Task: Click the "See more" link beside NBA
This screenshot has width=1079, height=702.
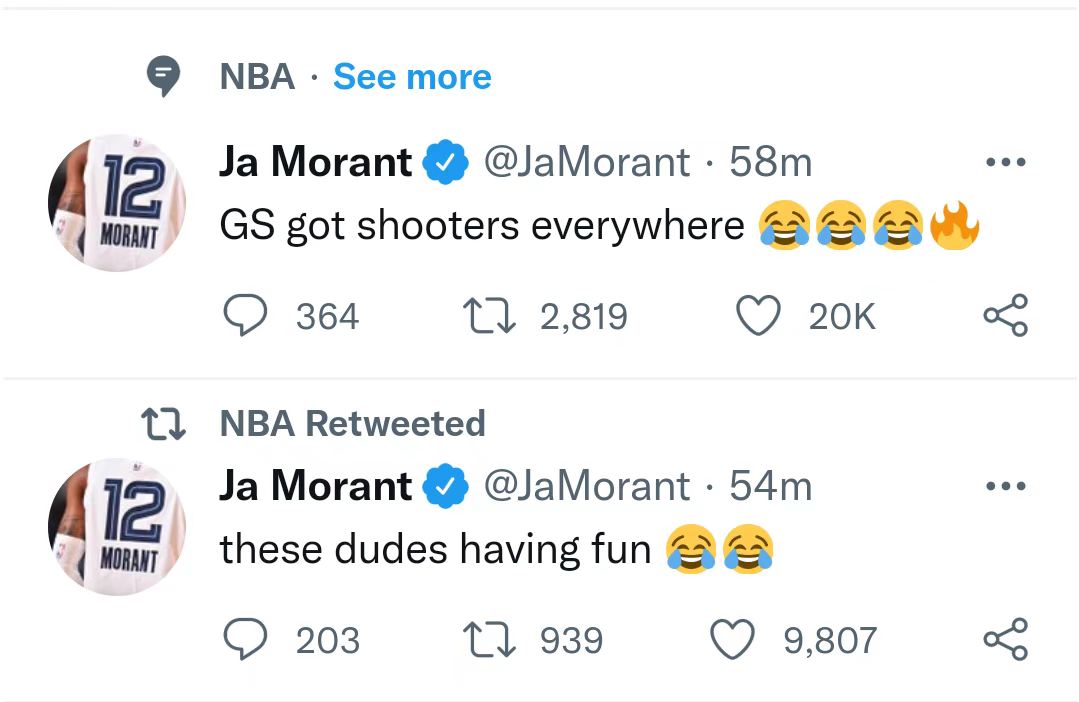Action: (412, 77)
